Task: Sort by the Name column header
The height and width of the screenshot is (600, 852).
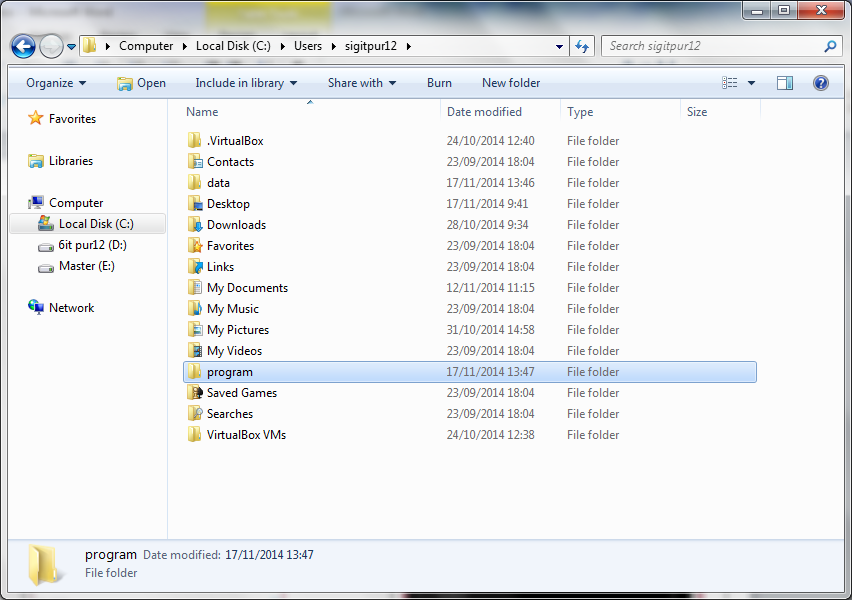Action: click(x=202, y=112)
